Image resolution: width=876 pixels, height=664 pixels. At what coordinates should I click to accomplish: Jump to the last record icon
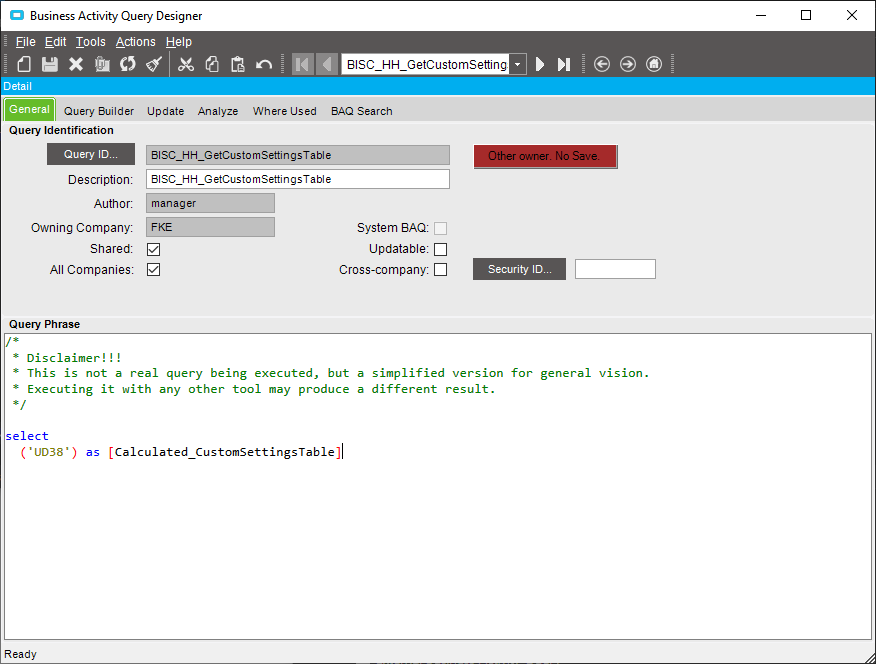tap(564, 64)
